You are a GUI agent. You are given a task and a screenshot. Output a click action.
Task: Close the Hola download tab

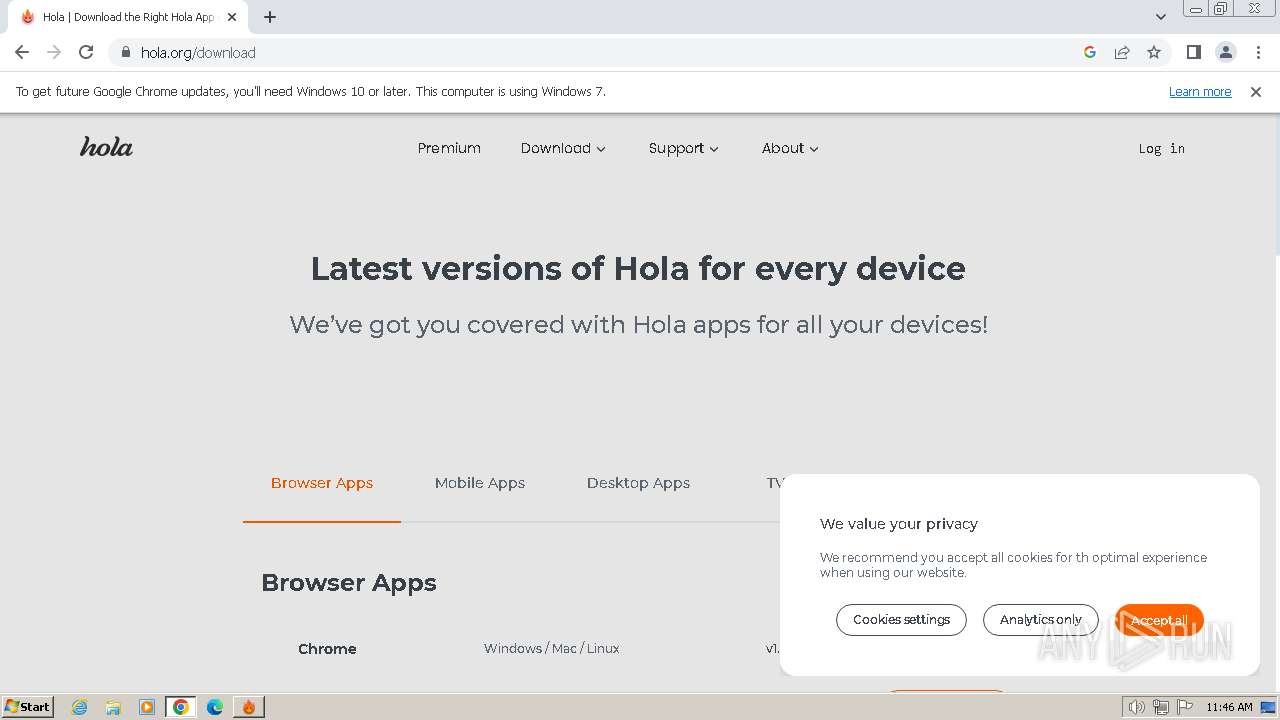(232, 17)
